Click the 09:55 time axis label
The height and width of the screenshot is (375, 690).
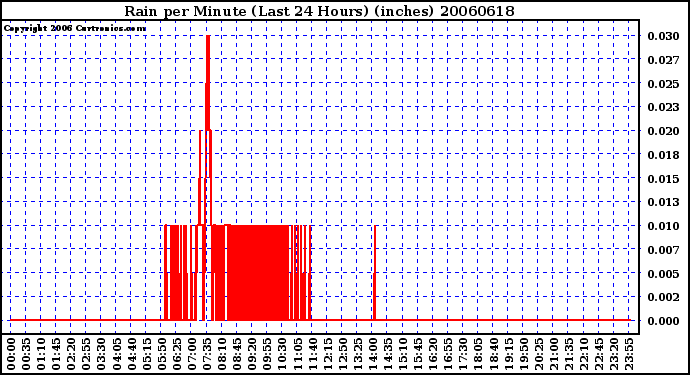coord(267,354)
